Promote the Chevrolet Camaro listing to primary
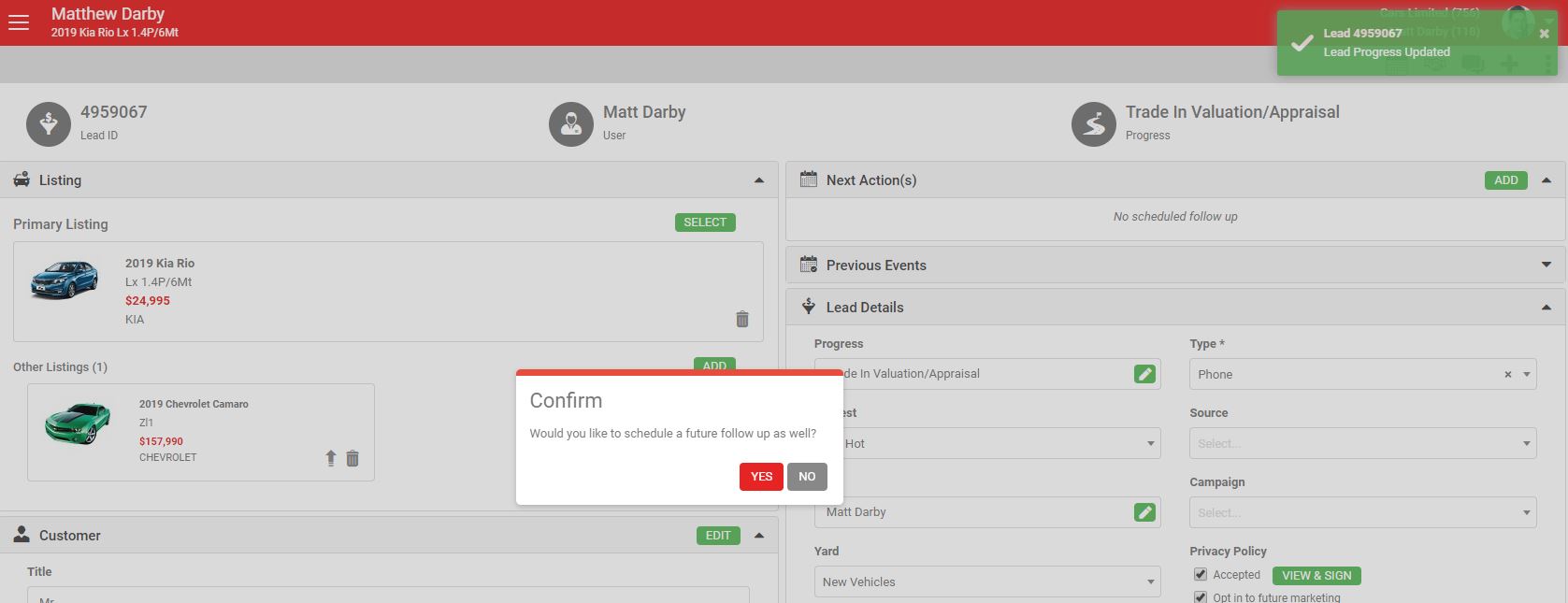Screen dimensions: 1568x603 (330, 458)
